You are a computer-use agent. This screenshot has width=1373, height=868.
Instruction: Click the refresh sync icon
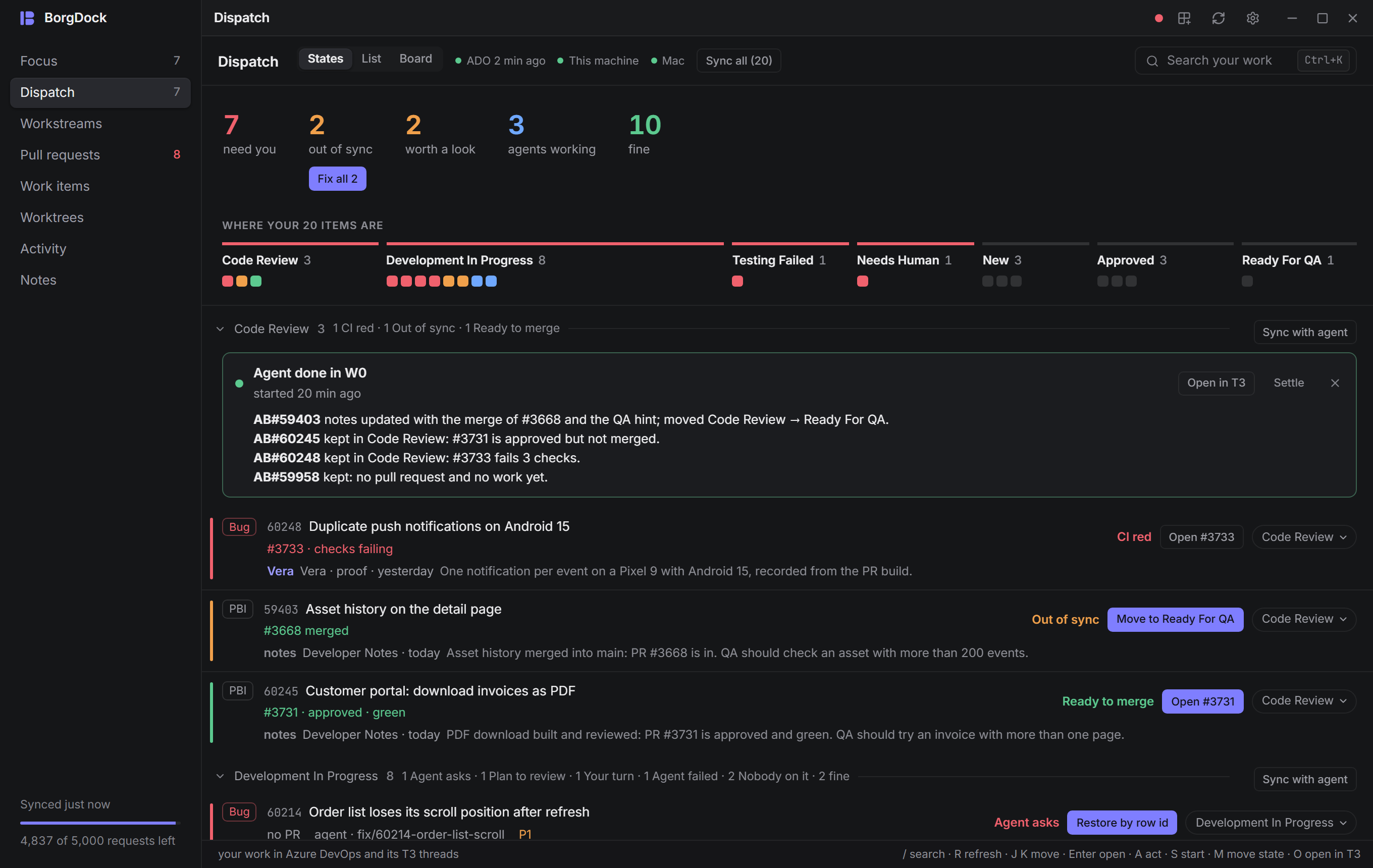(1218, 18)
